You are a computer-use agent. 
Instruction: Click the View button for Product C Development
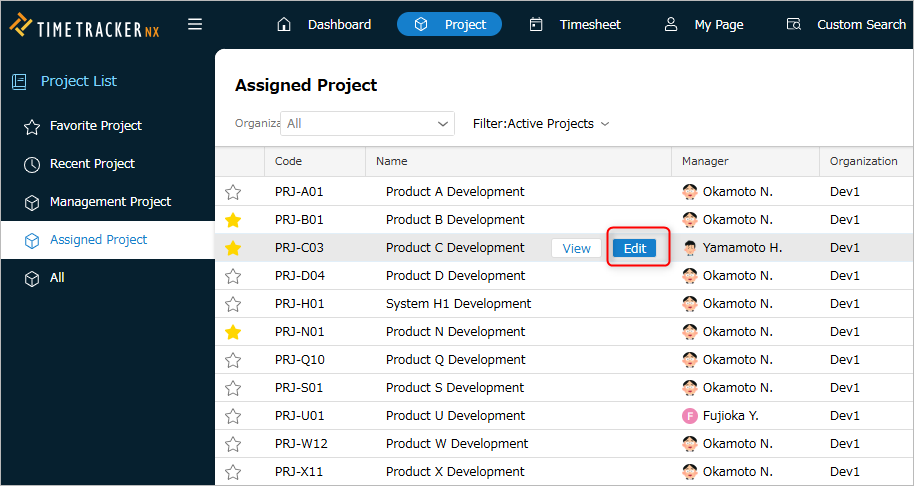[x=576, y=248]
